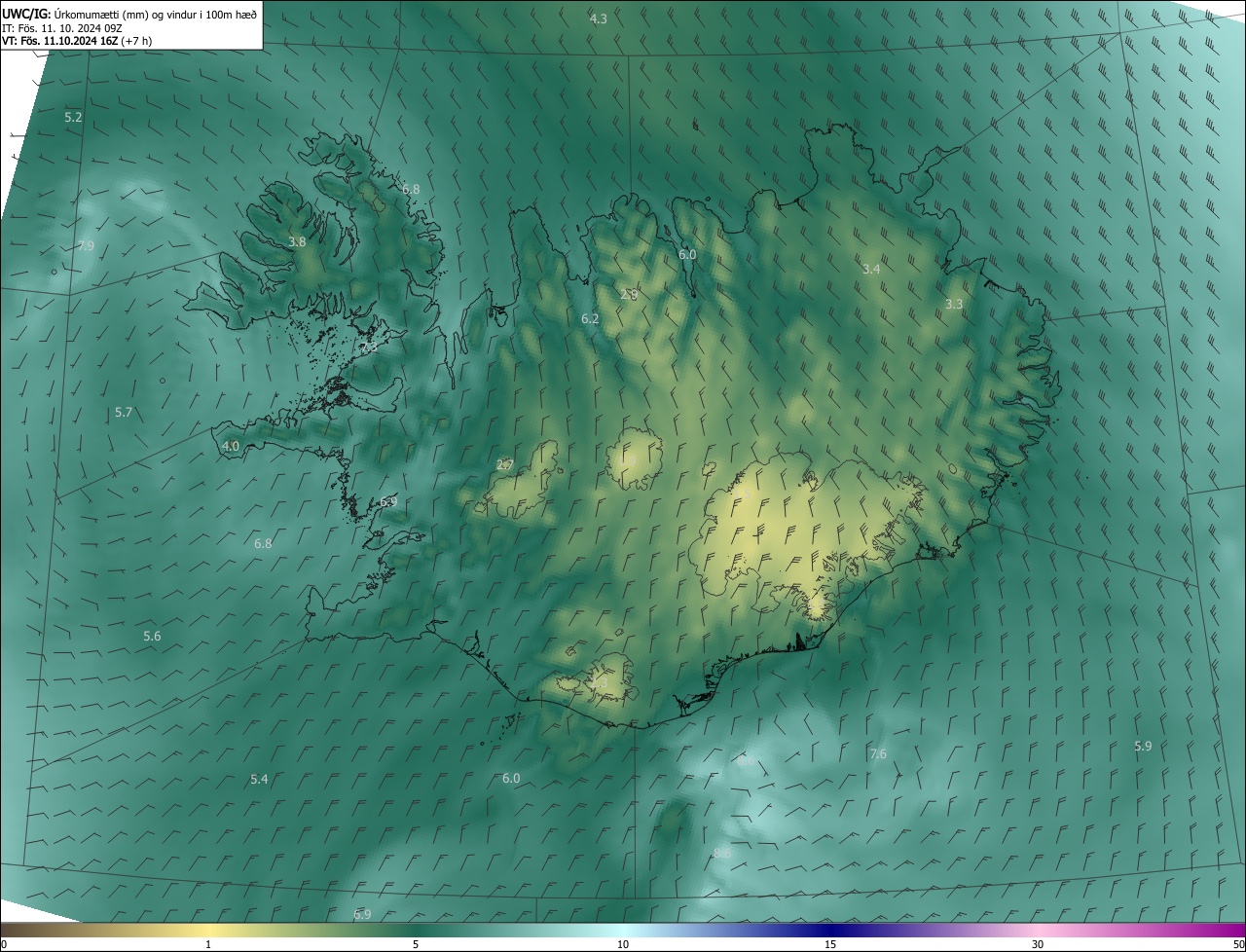The width and height of the screenshot is (1246, 952).
Task: Click the color scale tick labeled 0
Action: point(3,944)
